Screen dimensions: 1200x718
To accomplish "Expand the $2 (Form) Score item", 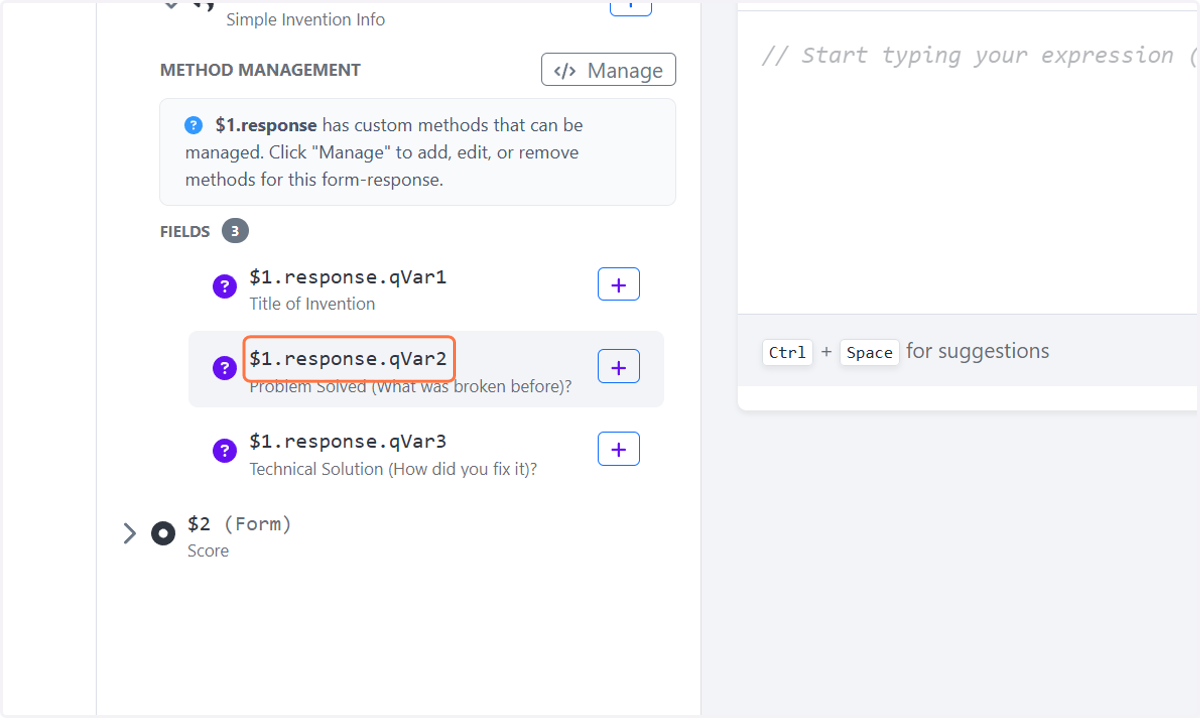I will coord(129,533).
